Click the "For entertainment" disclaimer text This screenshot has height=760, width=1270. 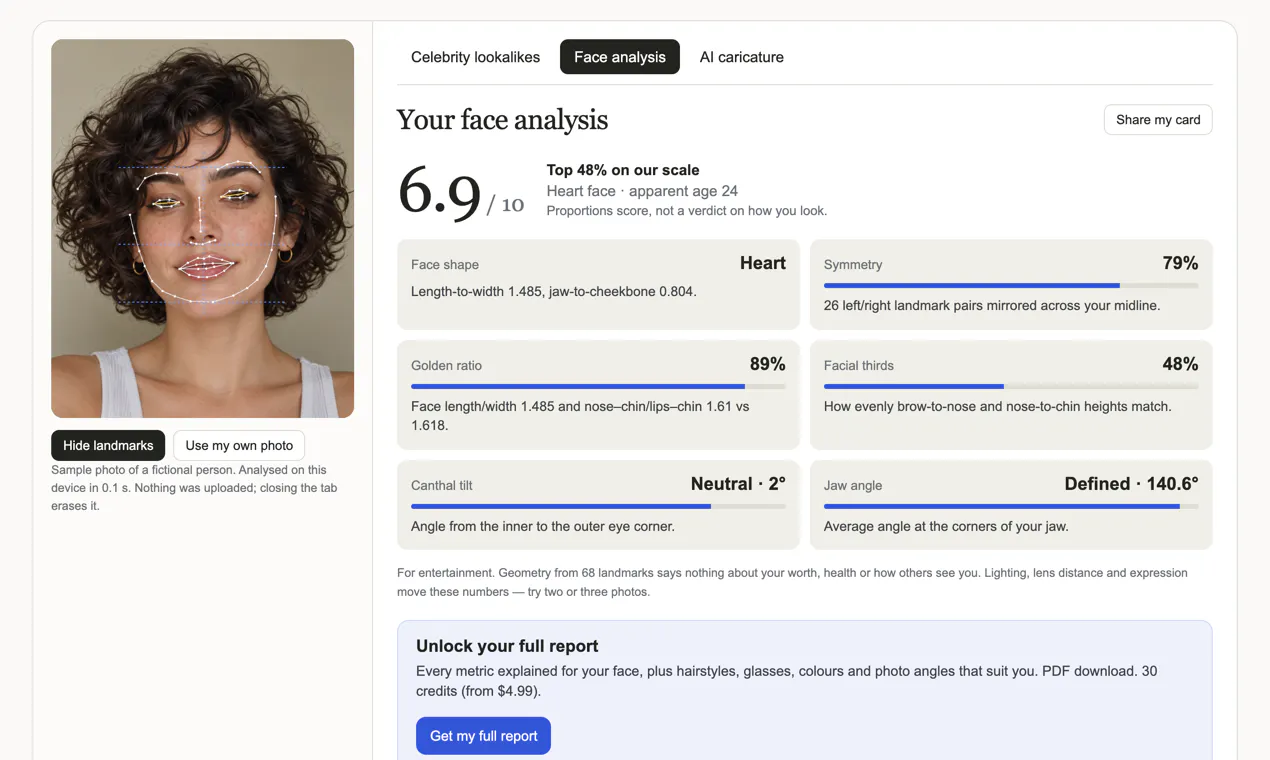[792, 582]
